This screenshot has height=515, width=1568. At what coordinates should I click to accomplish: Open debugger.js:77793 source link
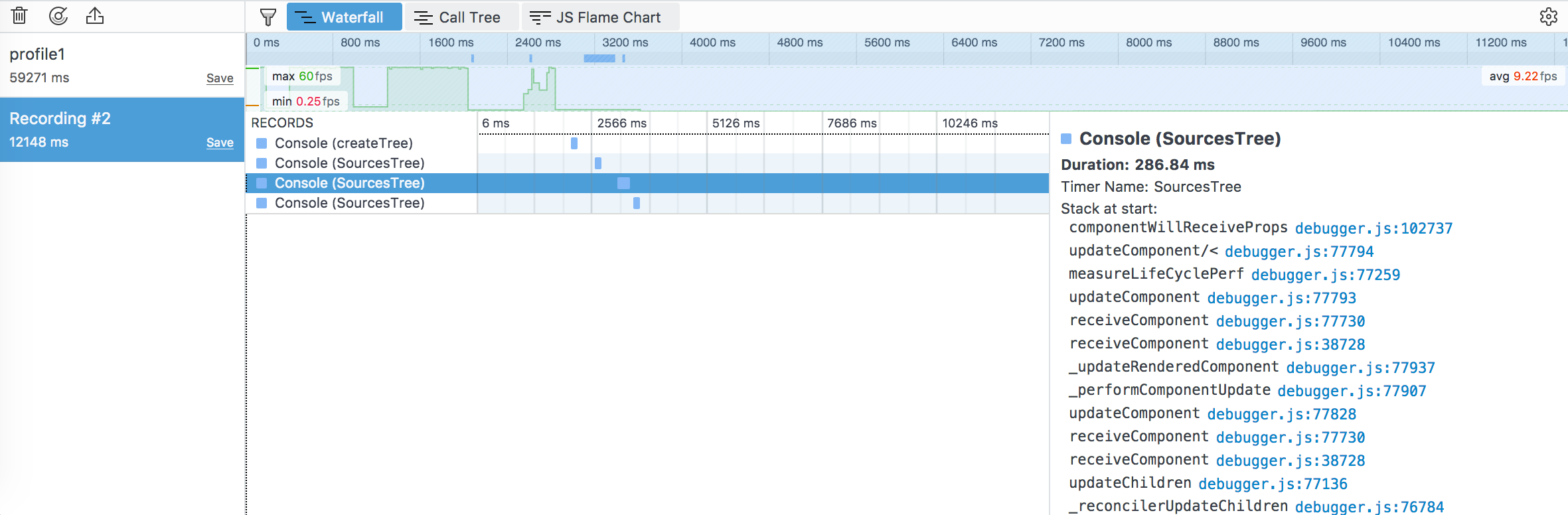click(1281, 298)
